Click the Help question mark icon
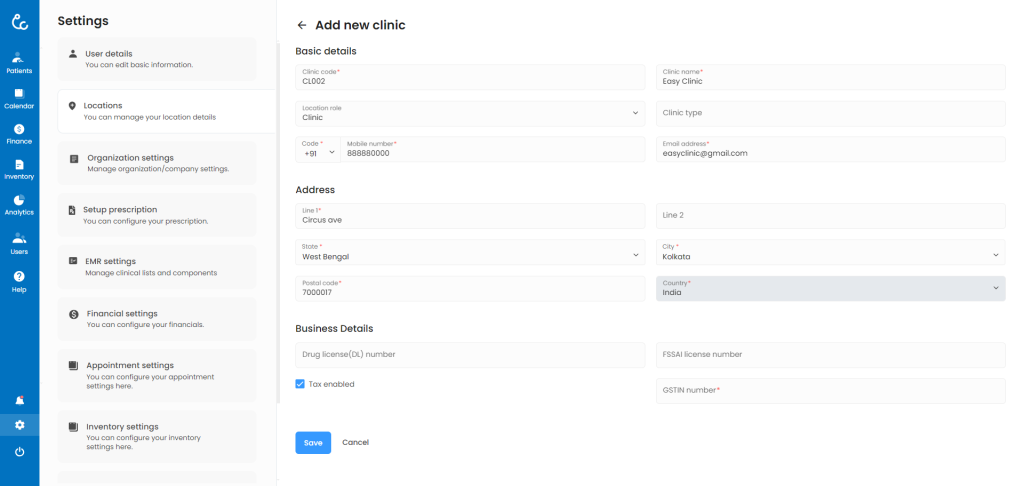 click(19, 280)
